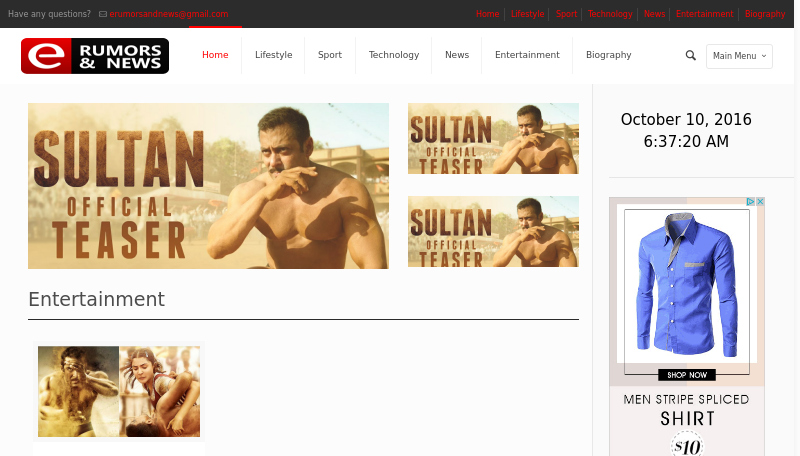Viewport: 800px width, 456px height.
Task: Click Home link in top dark bar
Action: point(487,14)
